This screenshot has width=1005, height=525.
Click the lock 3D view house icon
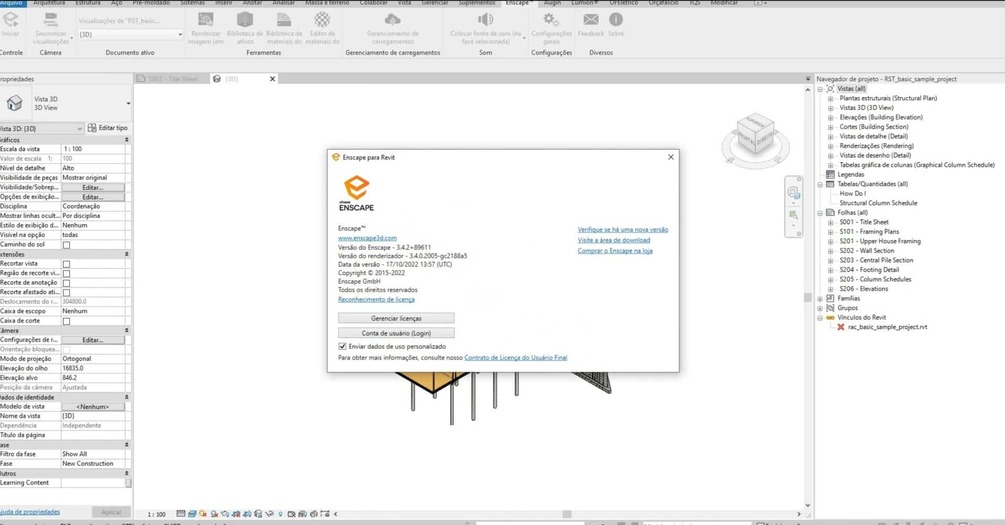click(x=258, y=513)
